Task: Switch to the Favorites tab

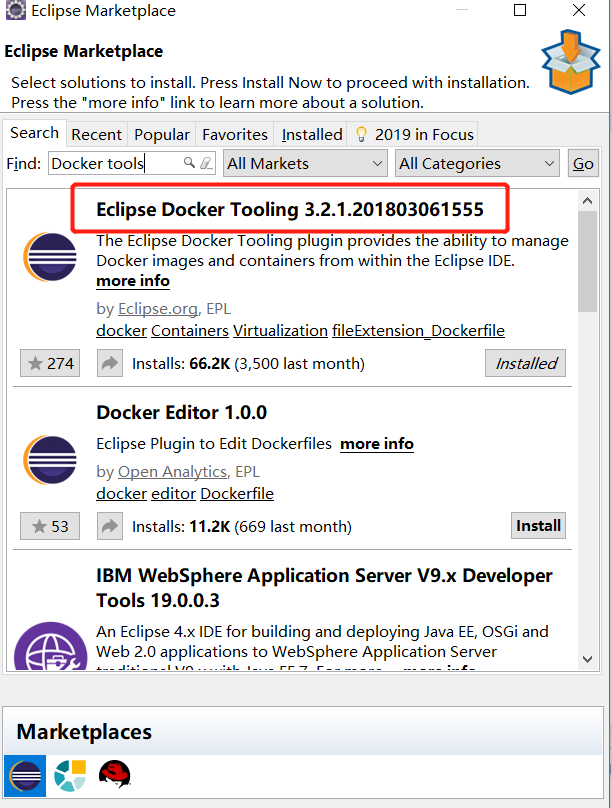Action: (x=235, y=134)
